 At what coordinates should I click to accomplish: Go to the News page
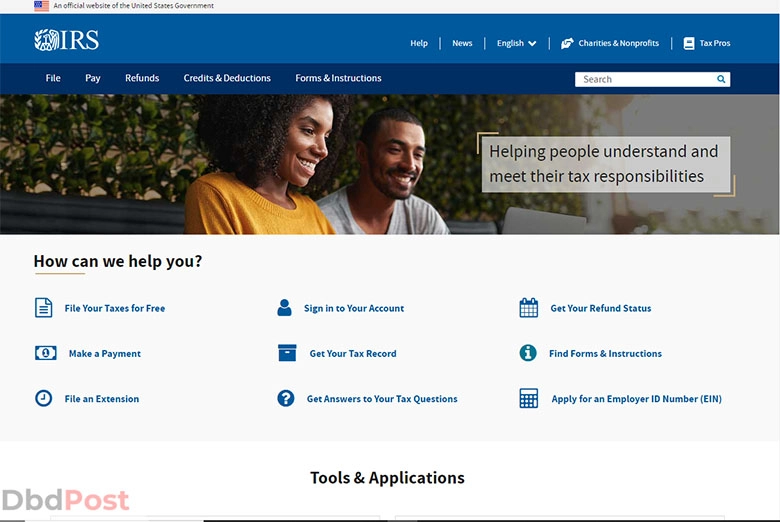click(462, 43)
